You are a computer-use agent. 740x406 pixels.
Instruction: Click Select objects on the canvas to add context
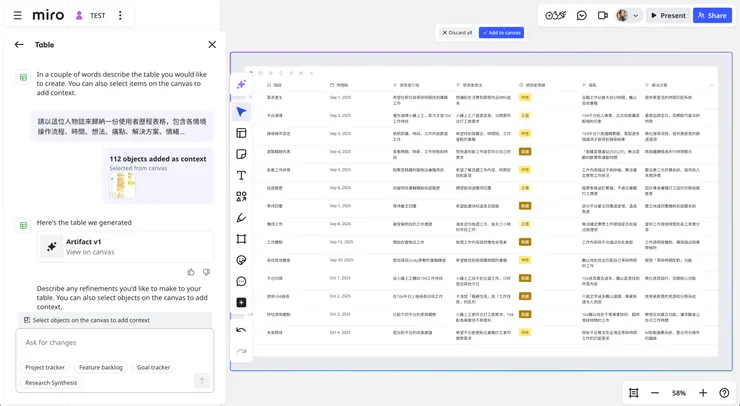pos(115,320)
